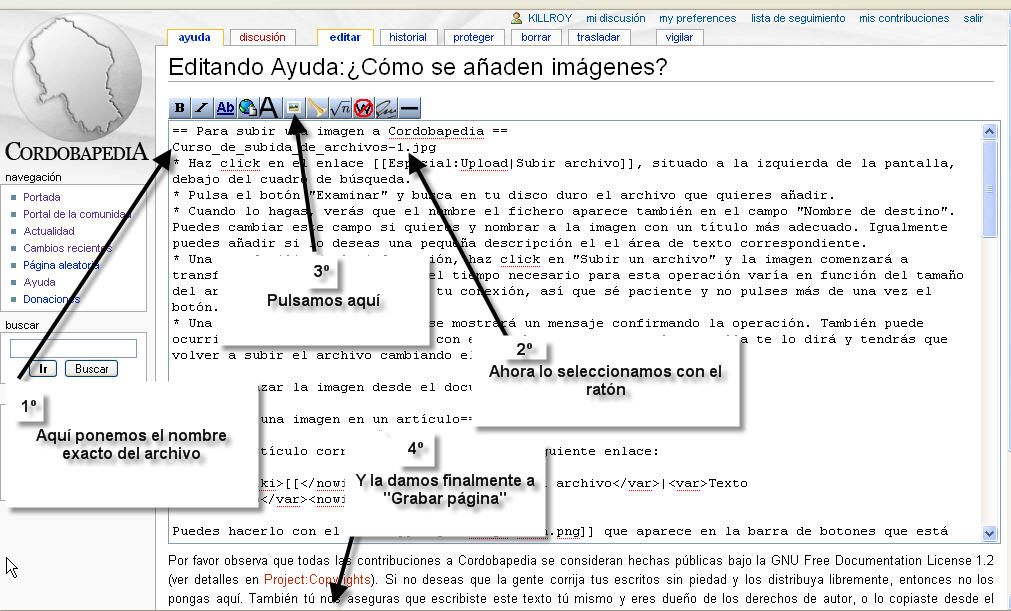Load a Página aleatoria
Viewport: 1011px width, 611px height.
61,265
